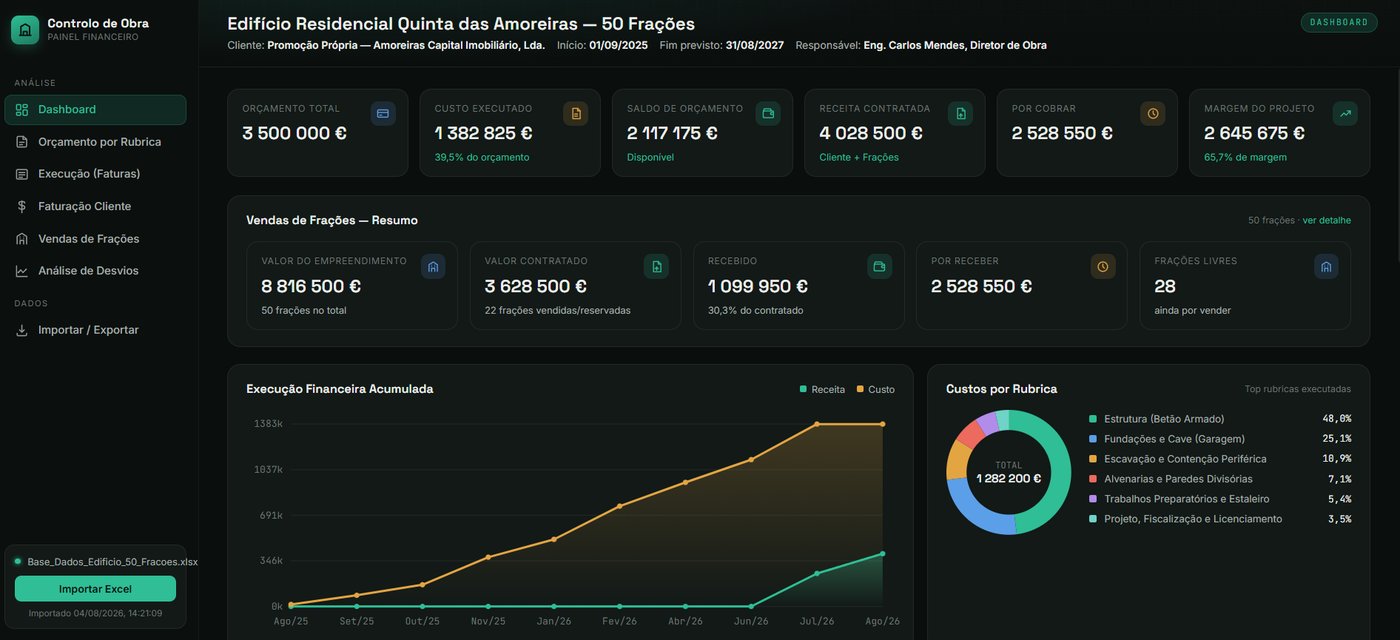Click the Jul/26 Custo data point

tap(817, 424)
